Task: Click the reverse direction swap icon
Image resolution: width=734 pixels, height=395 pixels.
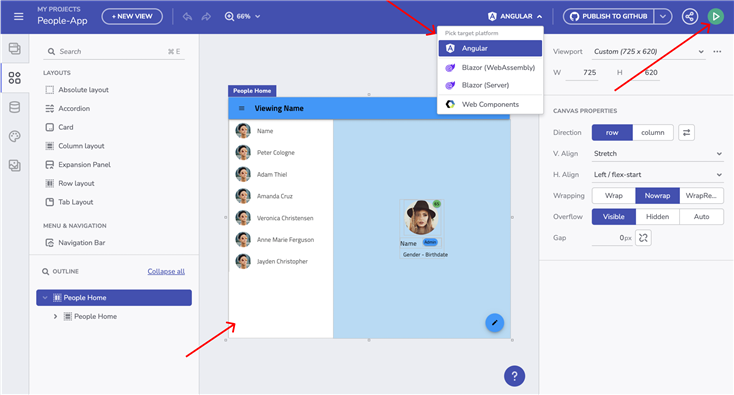Action: [686, 133]
